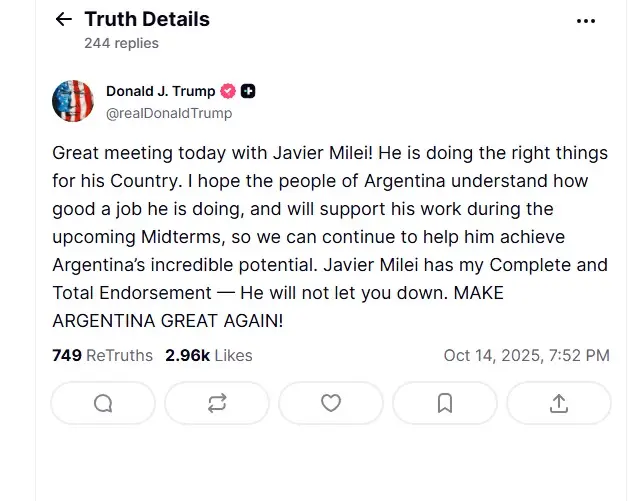
Task: Click the Truth Details header title
Action: [147, 19]
